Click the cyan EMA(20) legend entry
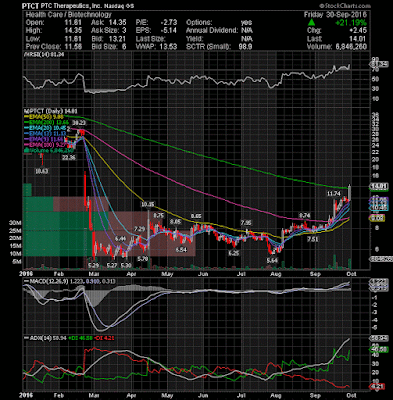 45,128
